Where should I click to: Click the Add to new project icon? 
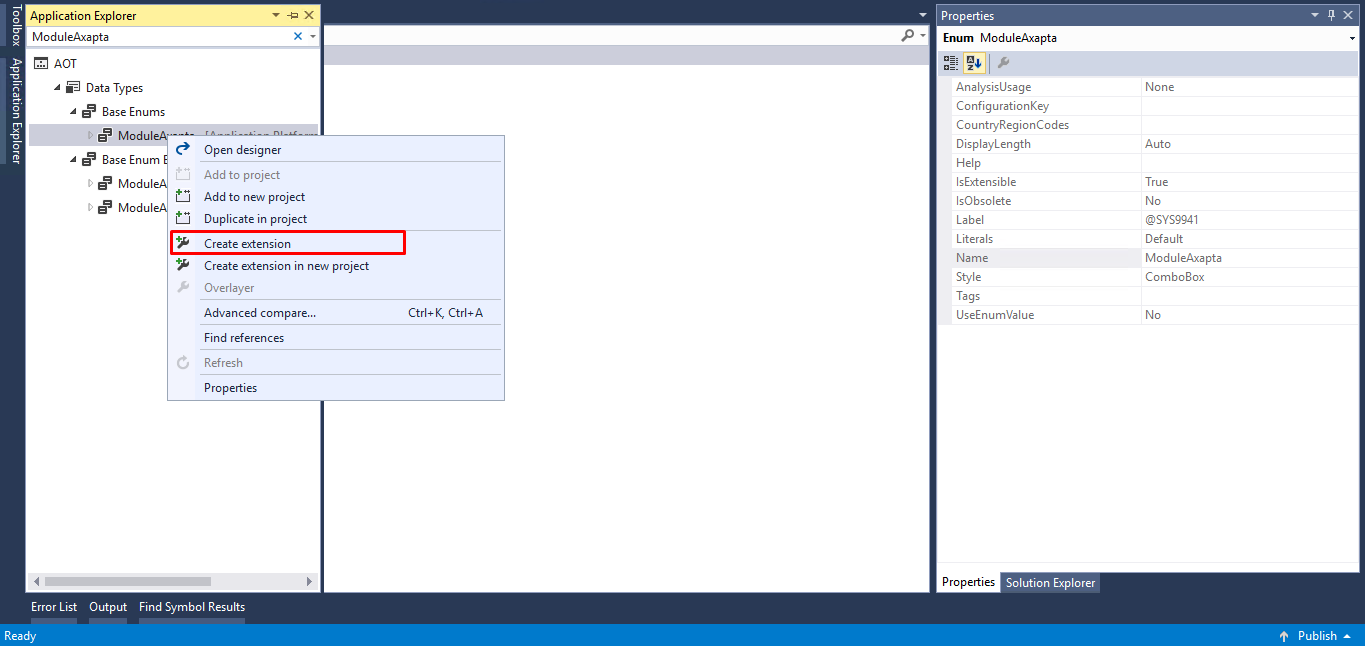point(183,196)
